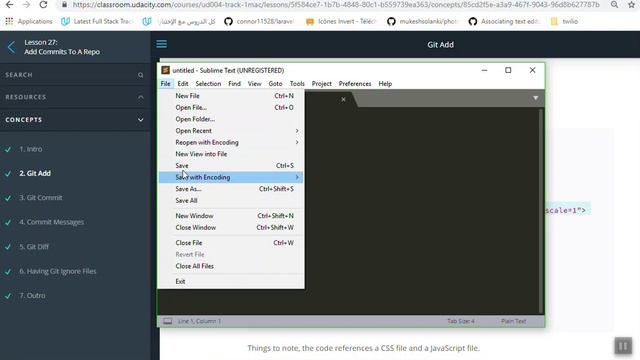Open the Tools menu
Screen dimensions: 640x360
click(x=297, y=84)
